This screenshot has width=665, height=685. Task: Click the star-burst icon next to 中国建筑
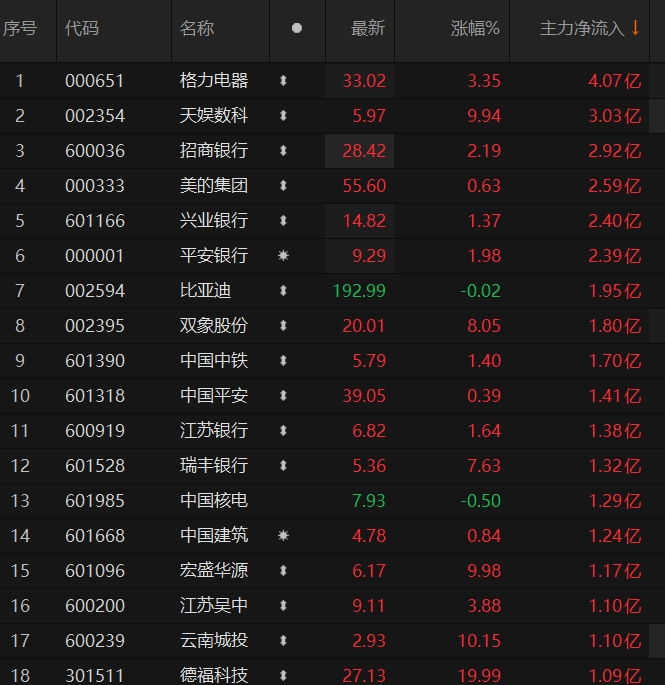283,536
